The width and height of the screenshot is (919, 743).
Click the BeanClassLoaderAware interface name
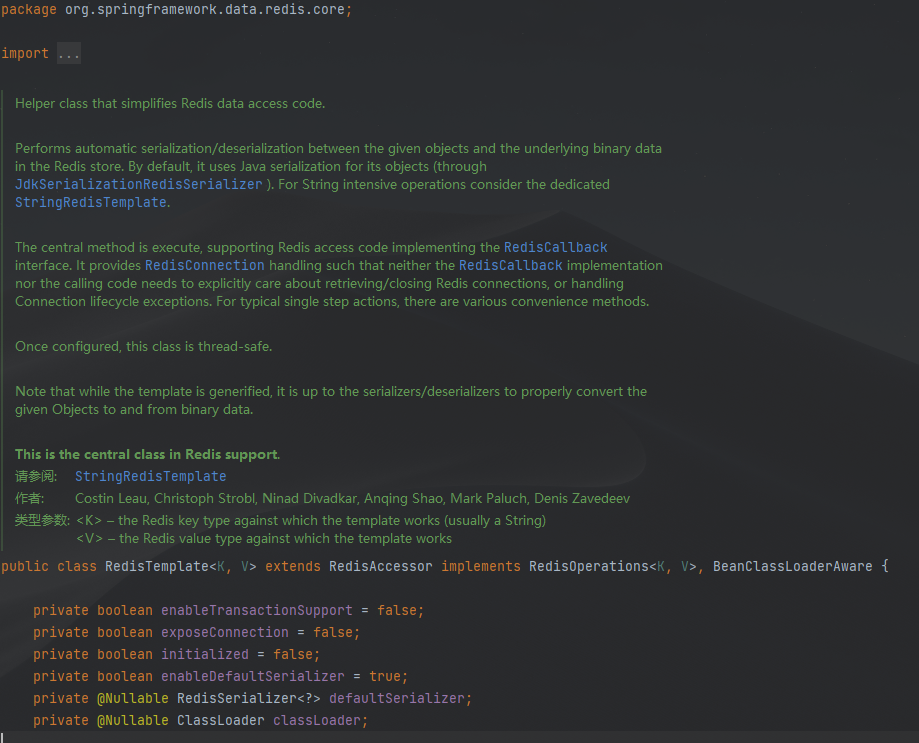[792, 567]
